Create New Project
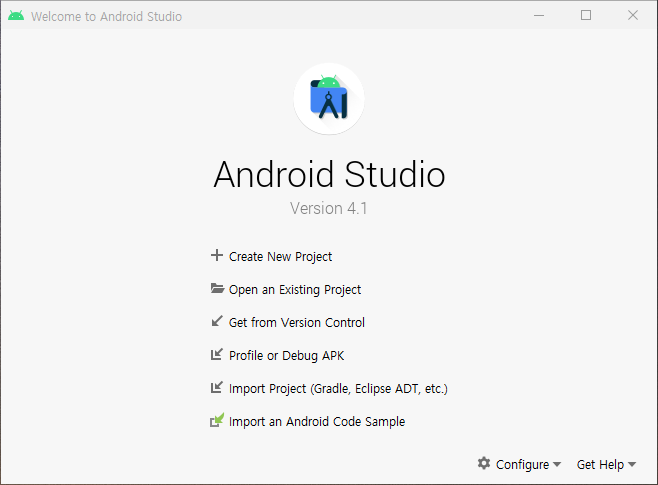Viewport: 658px width, 485px height. [x=280, y=256]
